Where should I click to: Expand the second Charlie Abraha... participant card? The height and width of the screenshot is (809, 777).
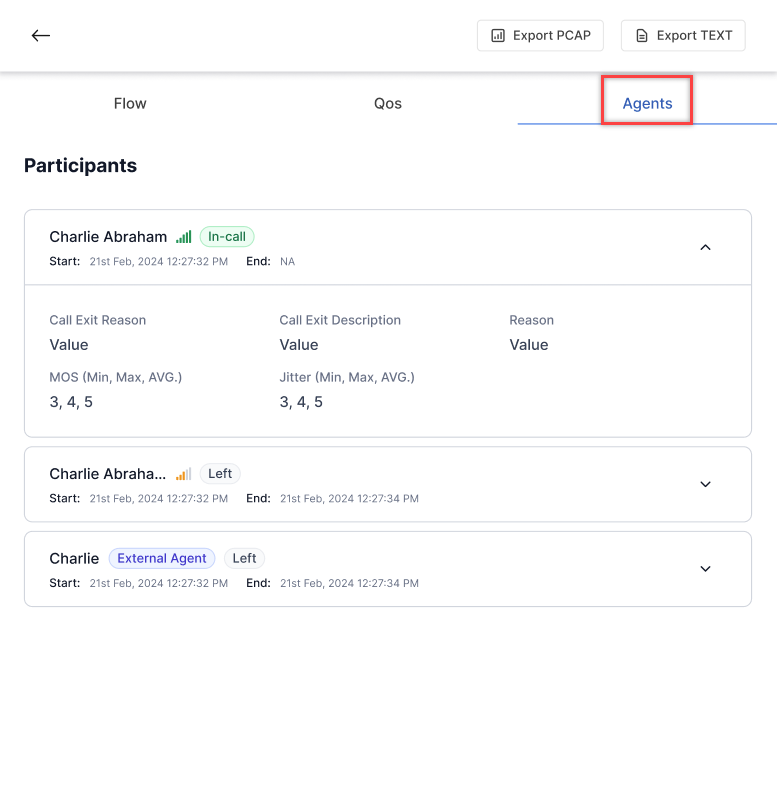point(705,484)
